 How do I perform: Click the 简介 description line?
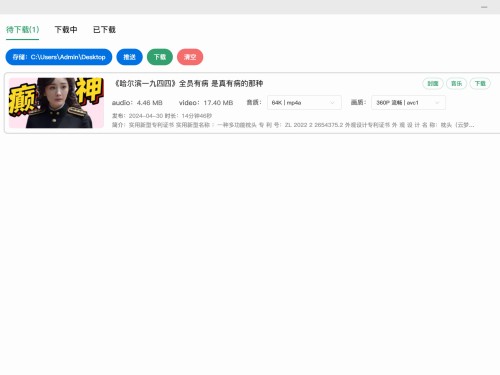(293, 125)
